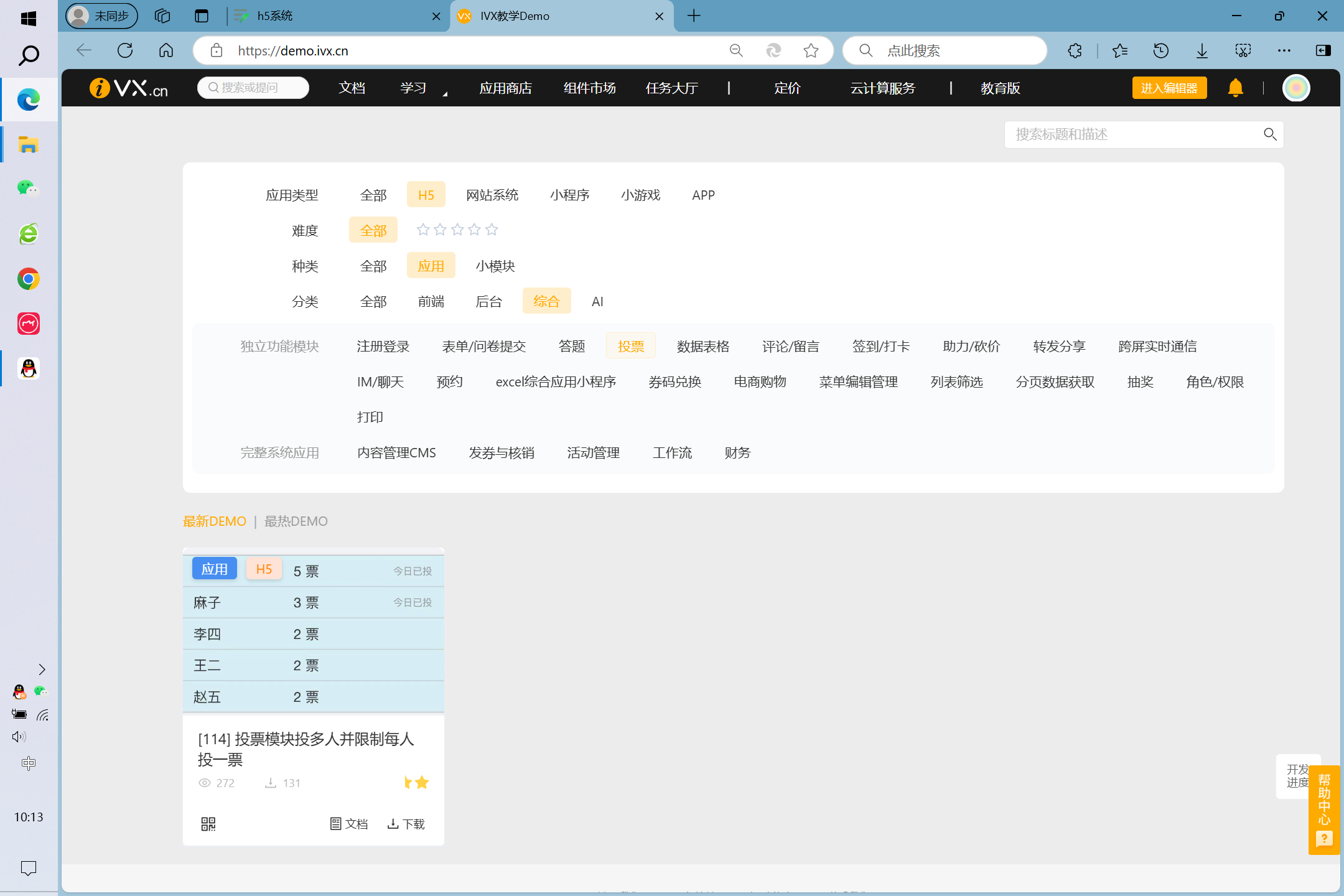Expand the 学习 dropdown menu
The height and width of the screenshot is (896, 1344).
click(x=422, y=88)
